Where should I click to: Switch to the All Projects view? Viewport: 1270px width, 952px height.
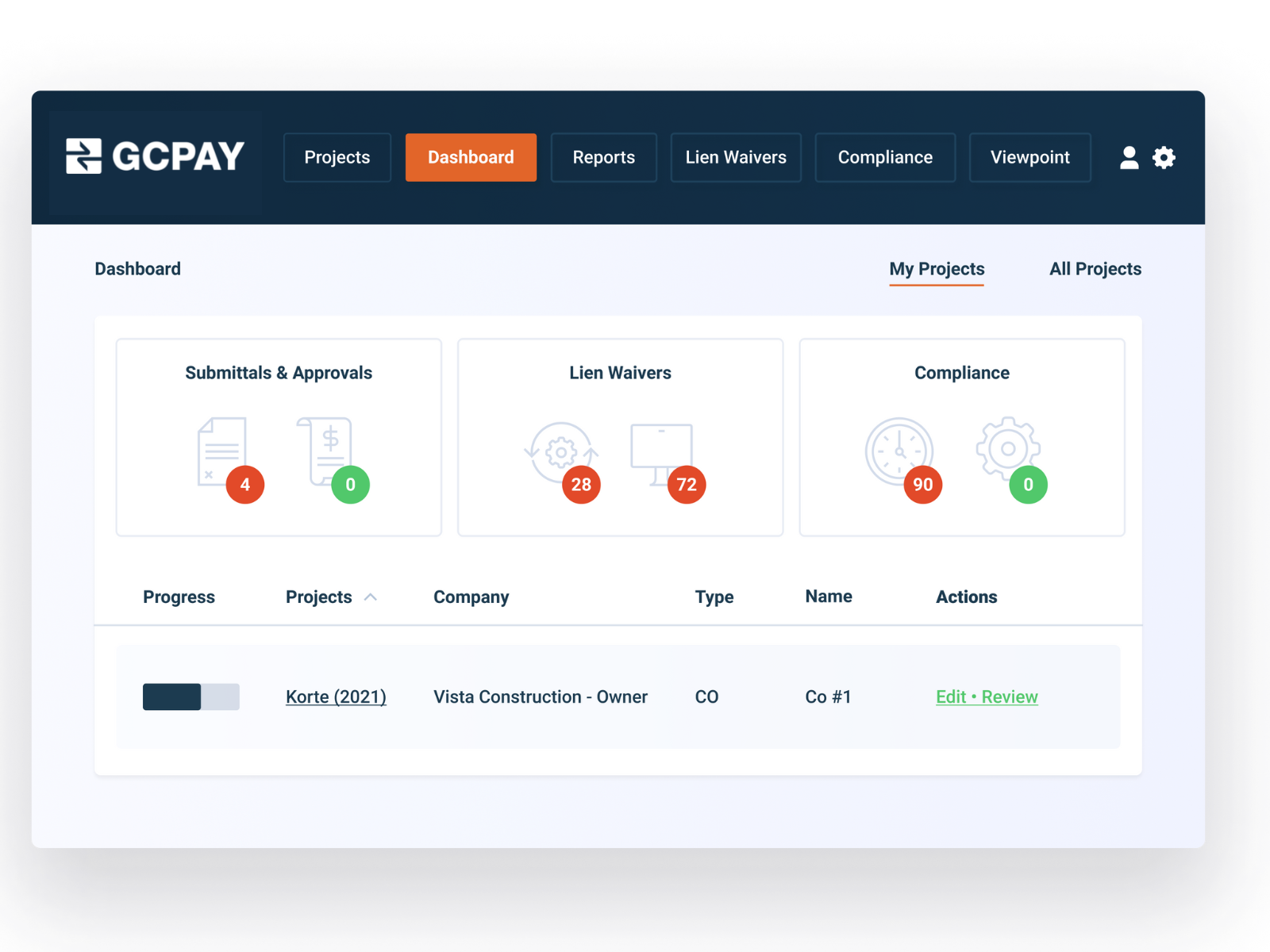click(1095, 269)
